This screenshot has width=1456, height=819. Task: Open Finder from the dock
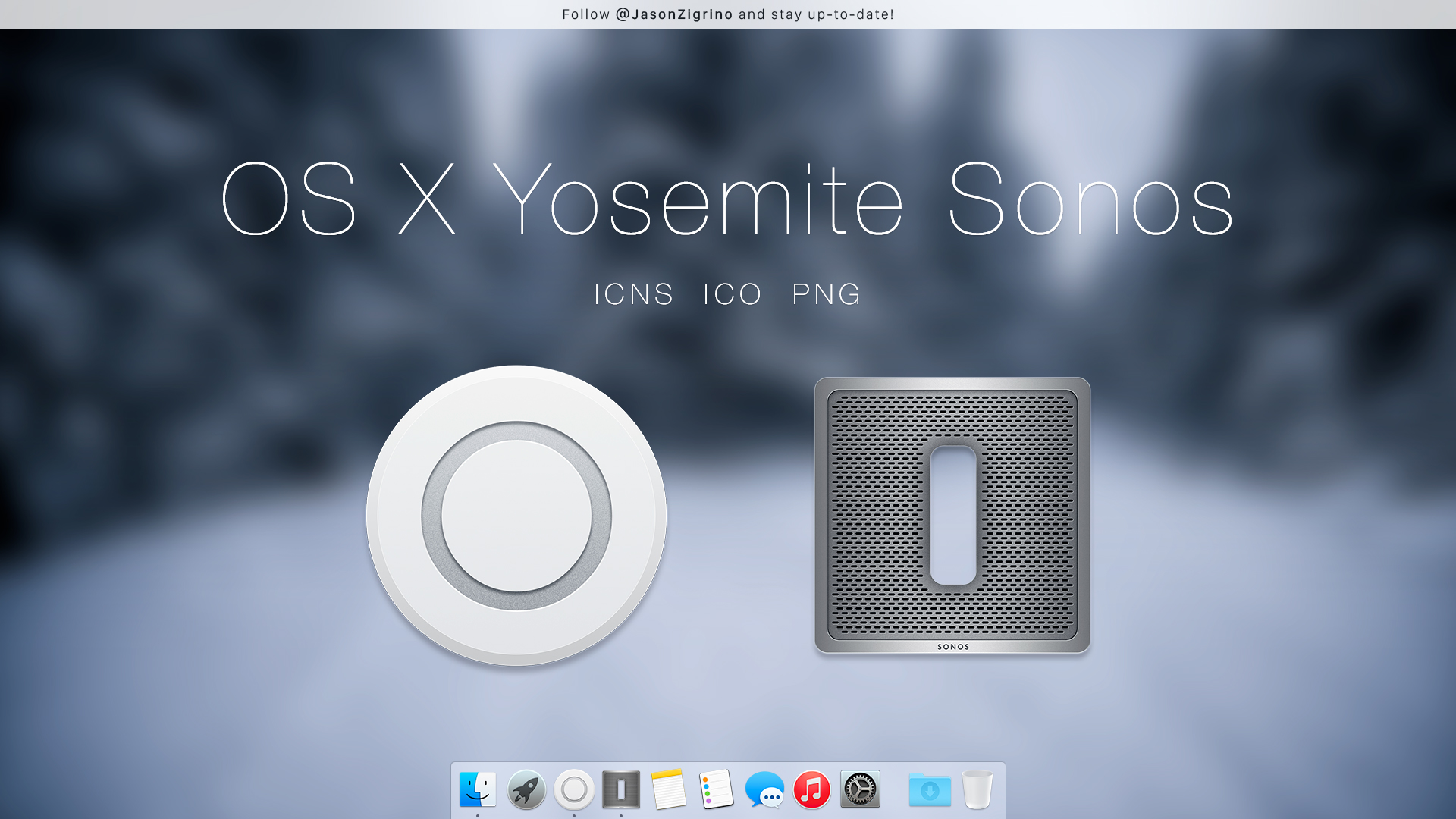coord(478,789)
